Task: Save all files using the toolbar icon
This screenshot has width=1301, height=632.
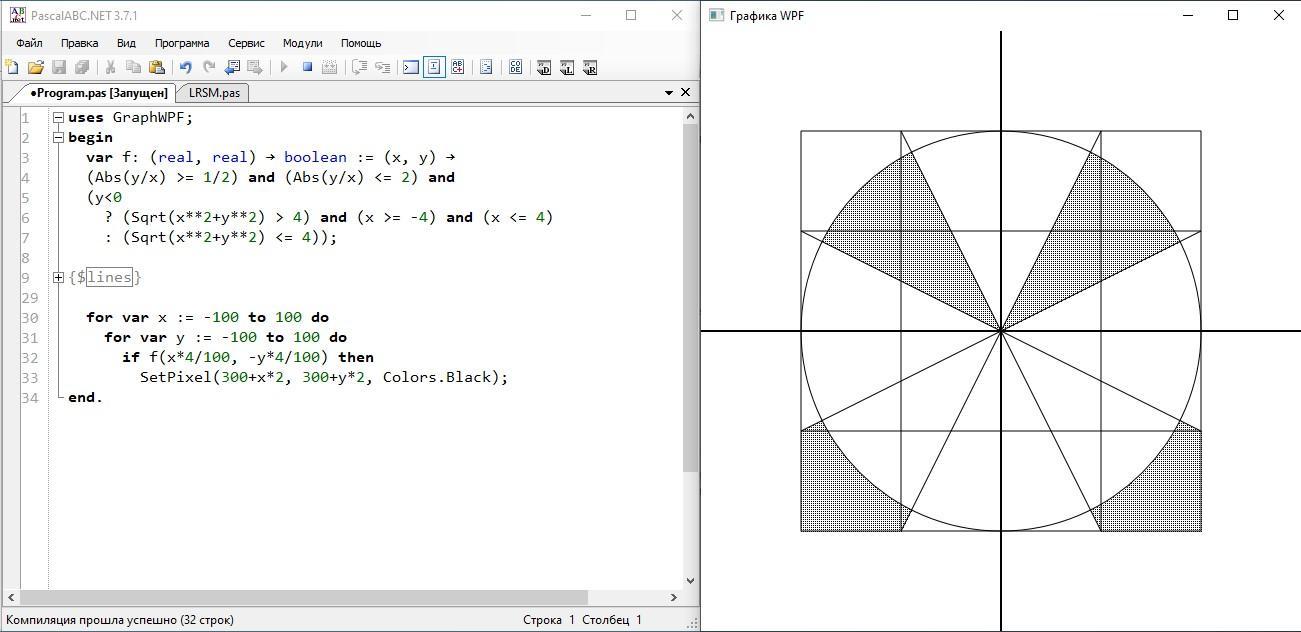Action: (82, 67)
